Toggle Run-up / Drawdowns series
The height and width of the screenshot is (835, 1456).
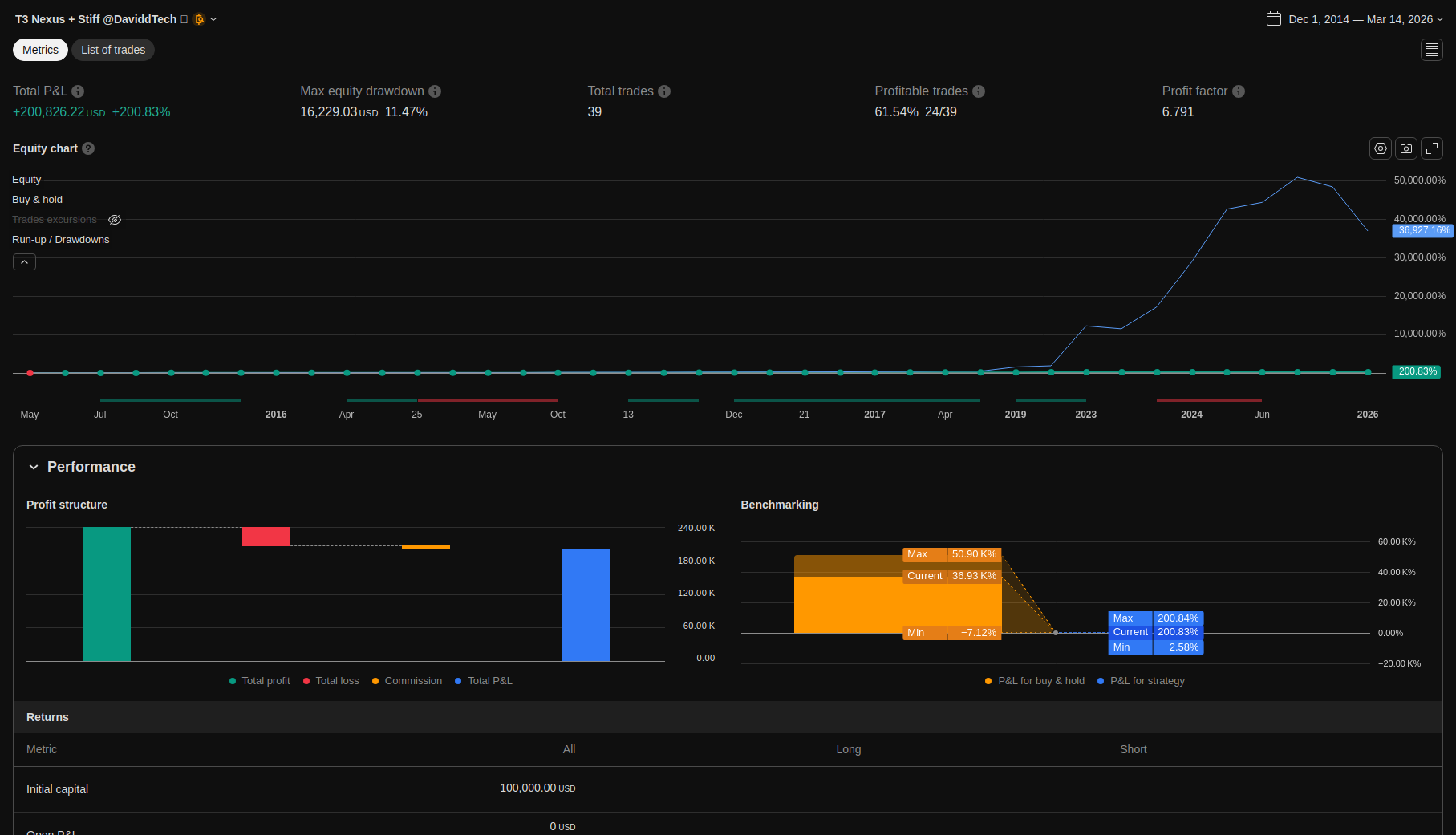coord(60,240)
